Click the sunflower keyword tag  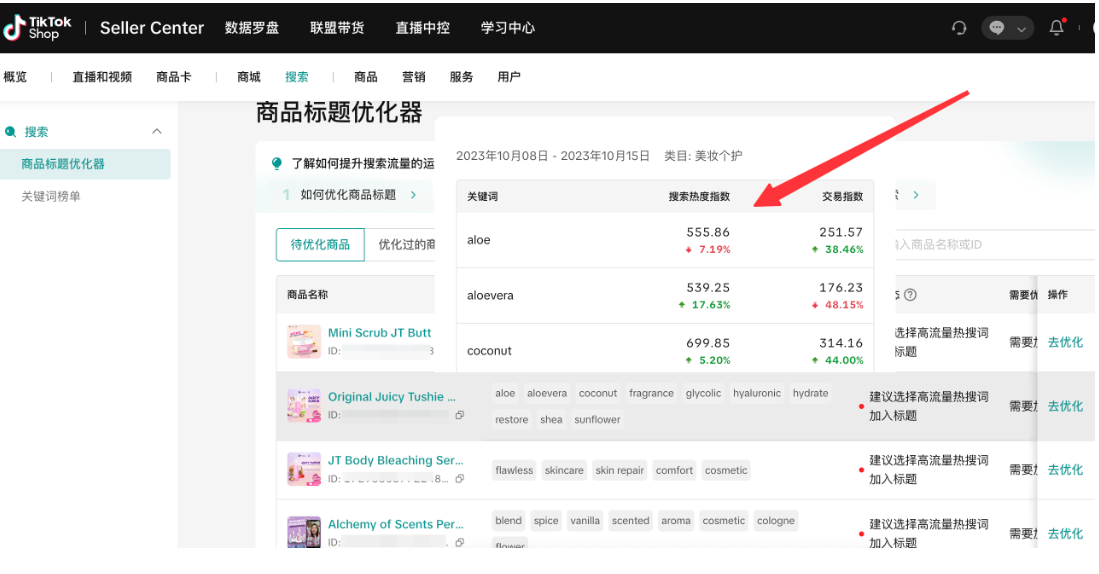coord(597,420)
